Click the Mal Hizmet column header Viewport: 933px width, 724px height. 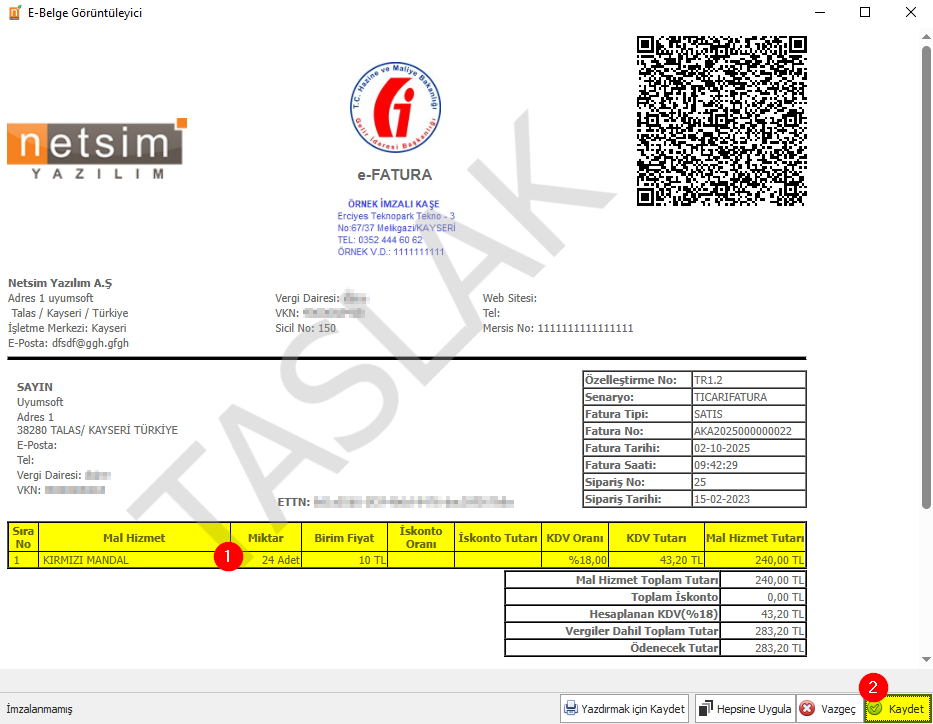tap(134, 538)
